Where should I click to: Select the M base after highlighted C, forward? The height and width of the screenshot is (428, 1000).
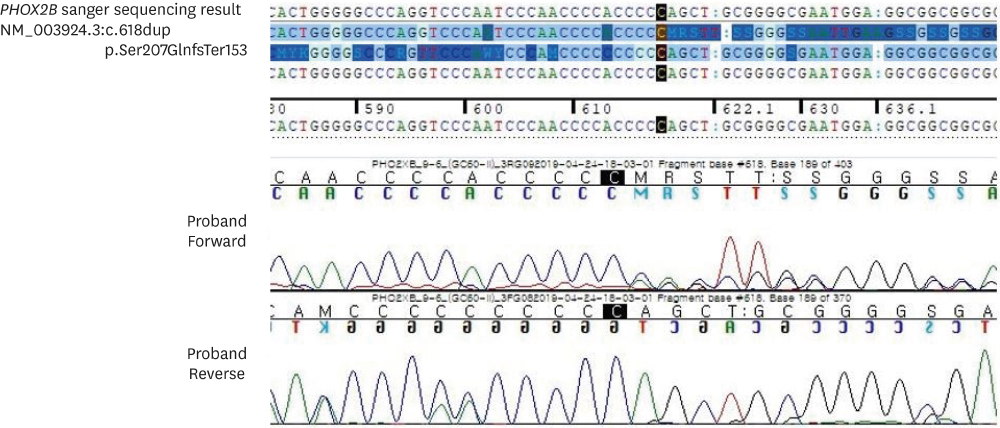point(640,178)
